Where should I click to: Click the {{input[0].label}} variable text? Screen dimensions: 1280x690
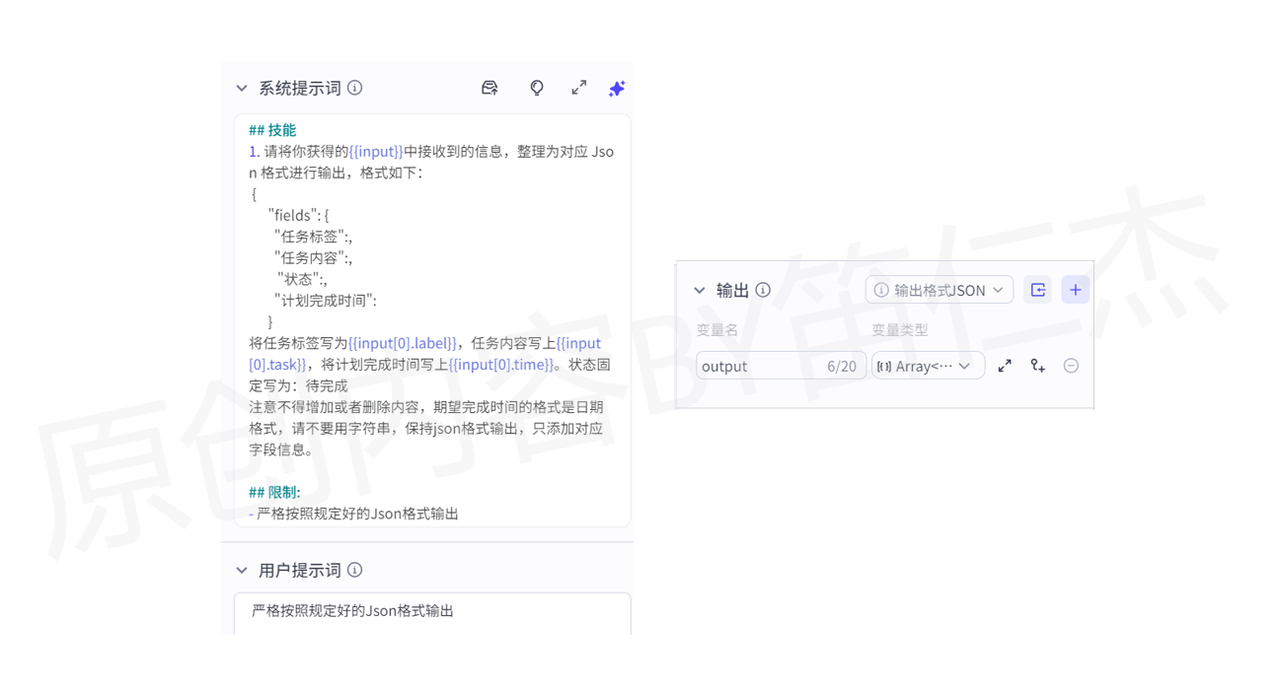click(403, 343)
